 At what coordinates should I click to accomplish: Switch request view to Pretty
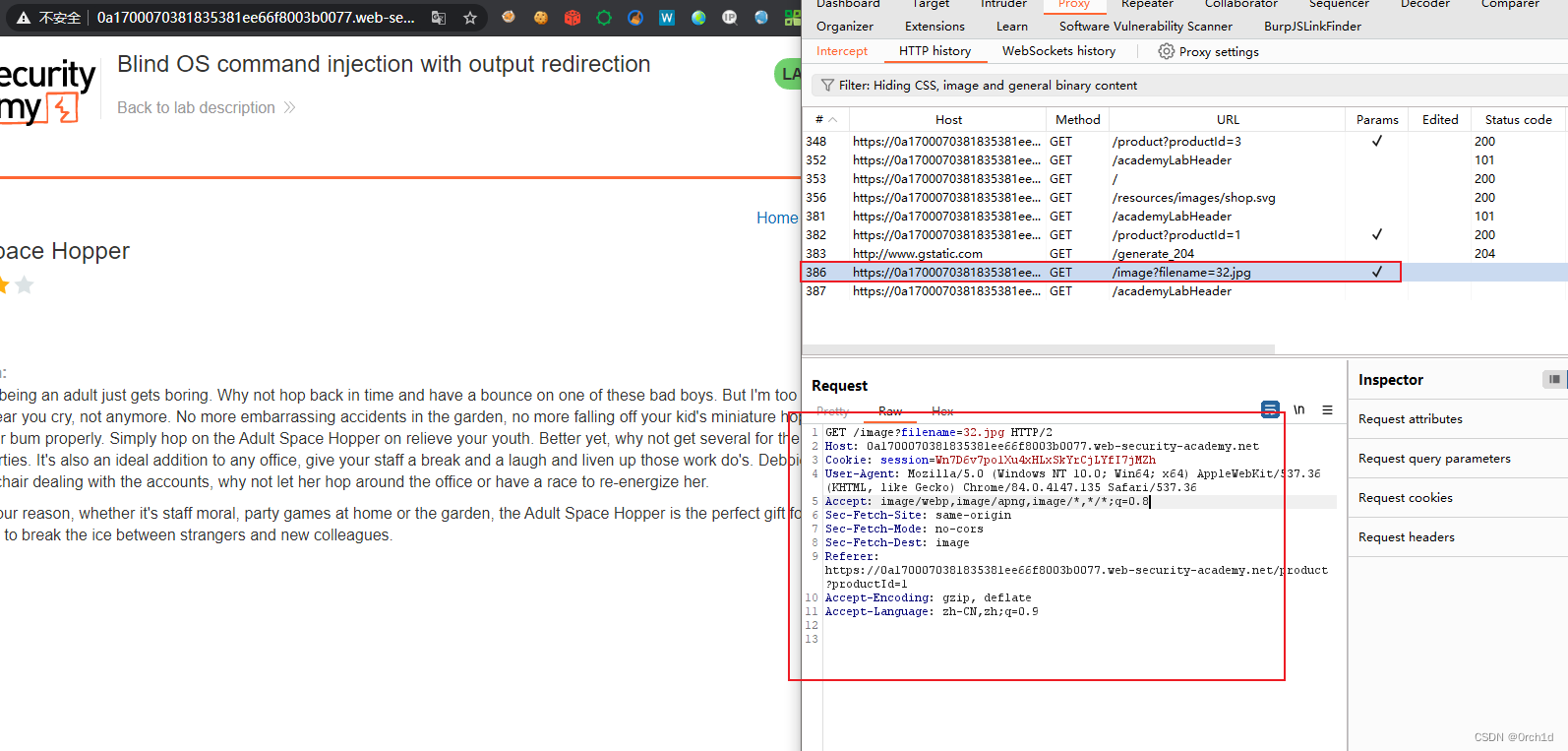pyautogui.click(x=832, y=411)
